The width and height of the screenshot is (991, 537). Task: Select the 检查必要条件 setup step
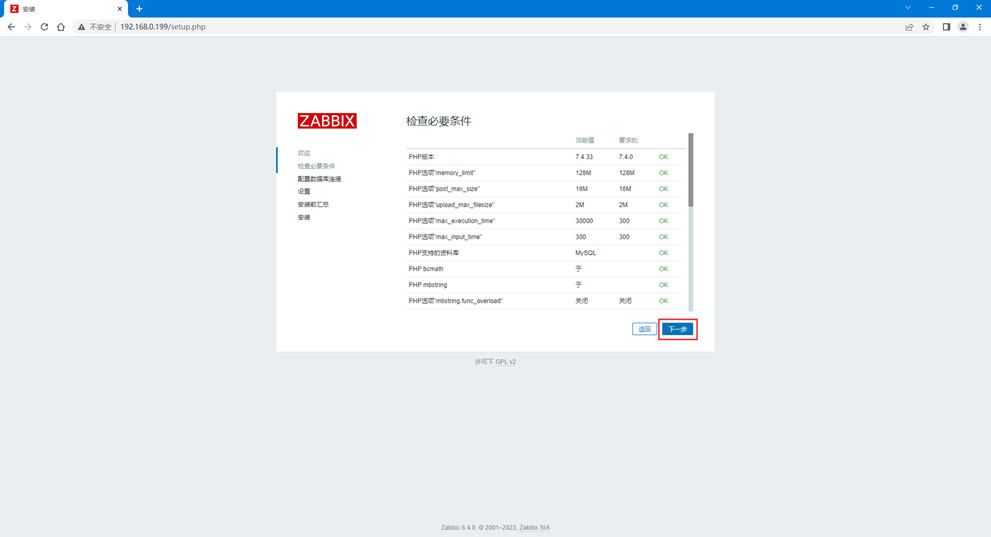(316, 166)
